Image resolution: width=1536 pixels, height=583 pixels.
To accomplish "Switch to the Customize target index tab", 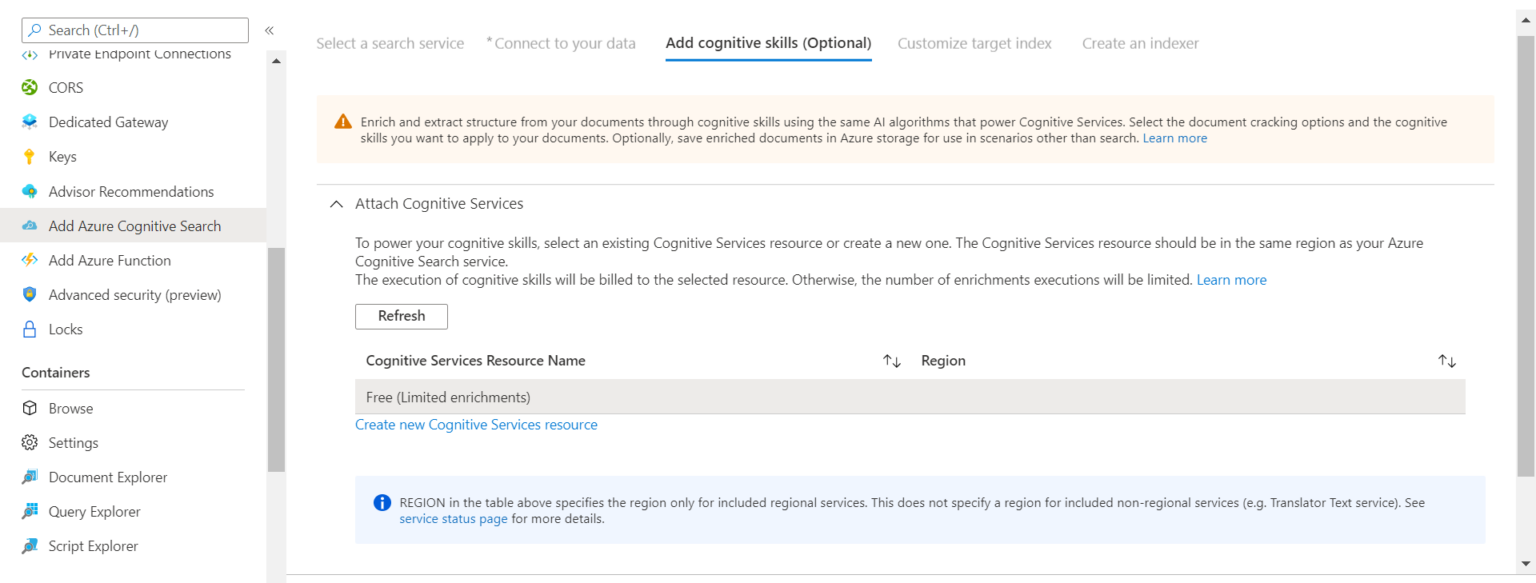I will point(975,43).
